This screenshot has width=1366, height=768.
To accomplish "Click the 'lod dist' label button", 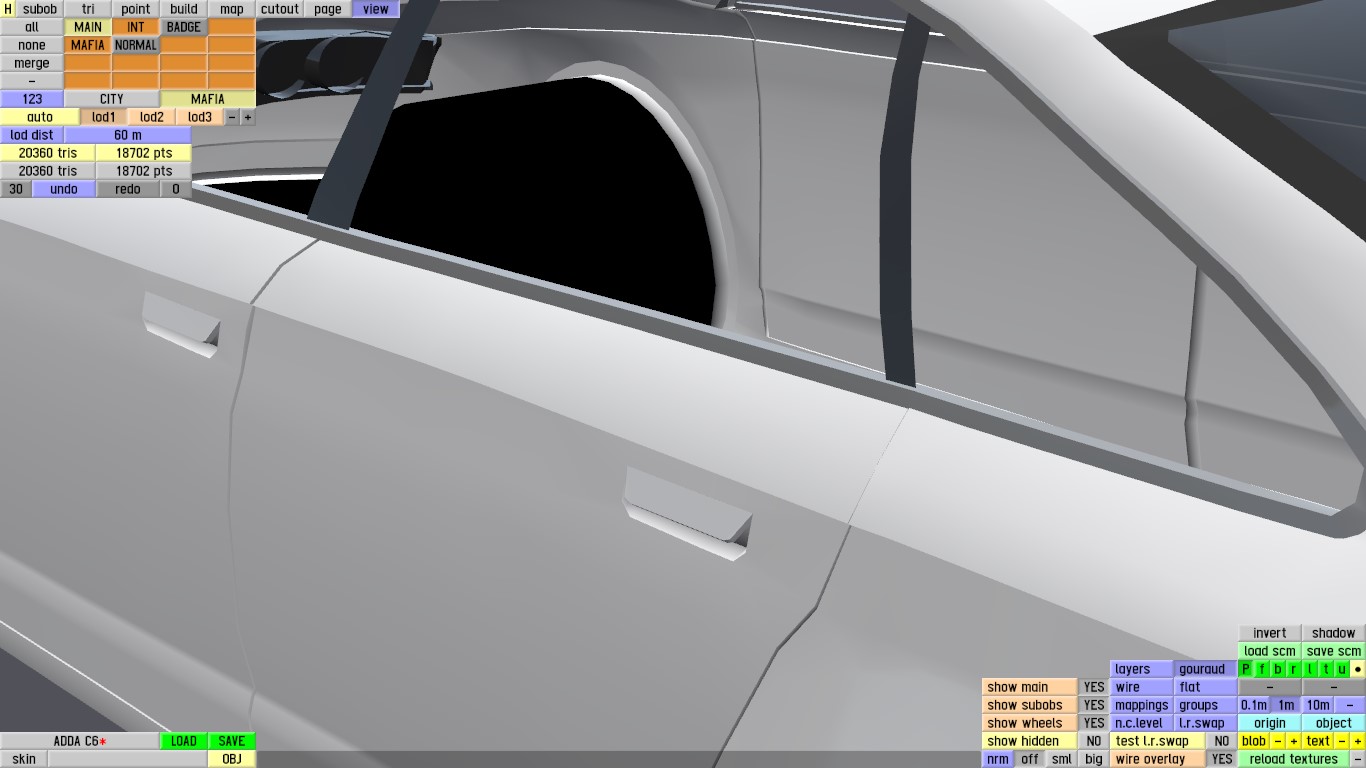I will (32, 135).
